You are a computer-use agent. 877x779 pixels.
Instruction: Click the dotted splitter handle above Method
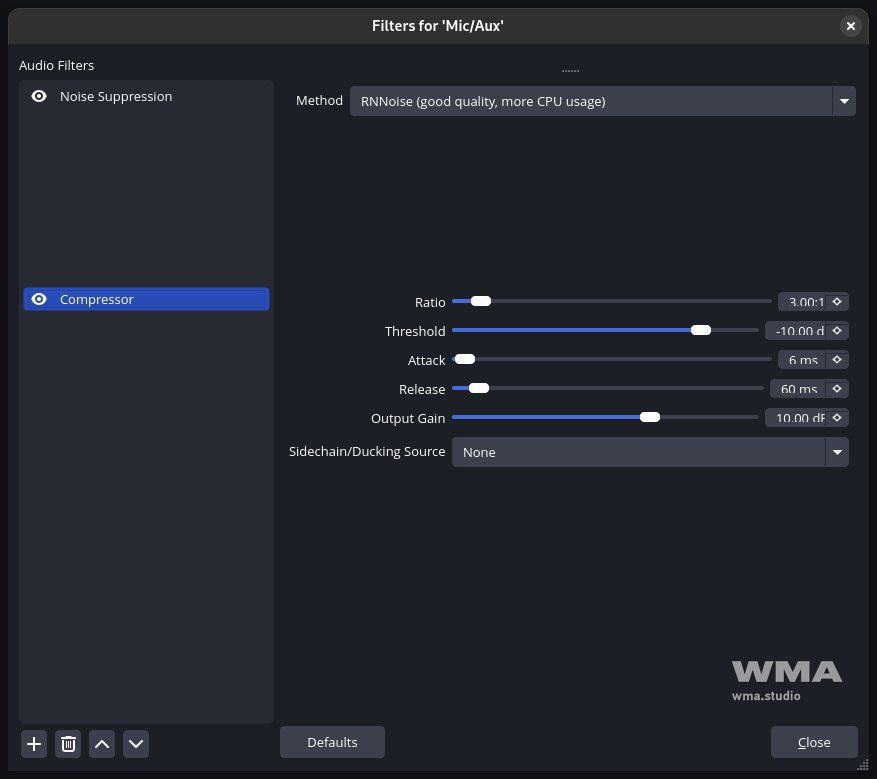[570, 71]
